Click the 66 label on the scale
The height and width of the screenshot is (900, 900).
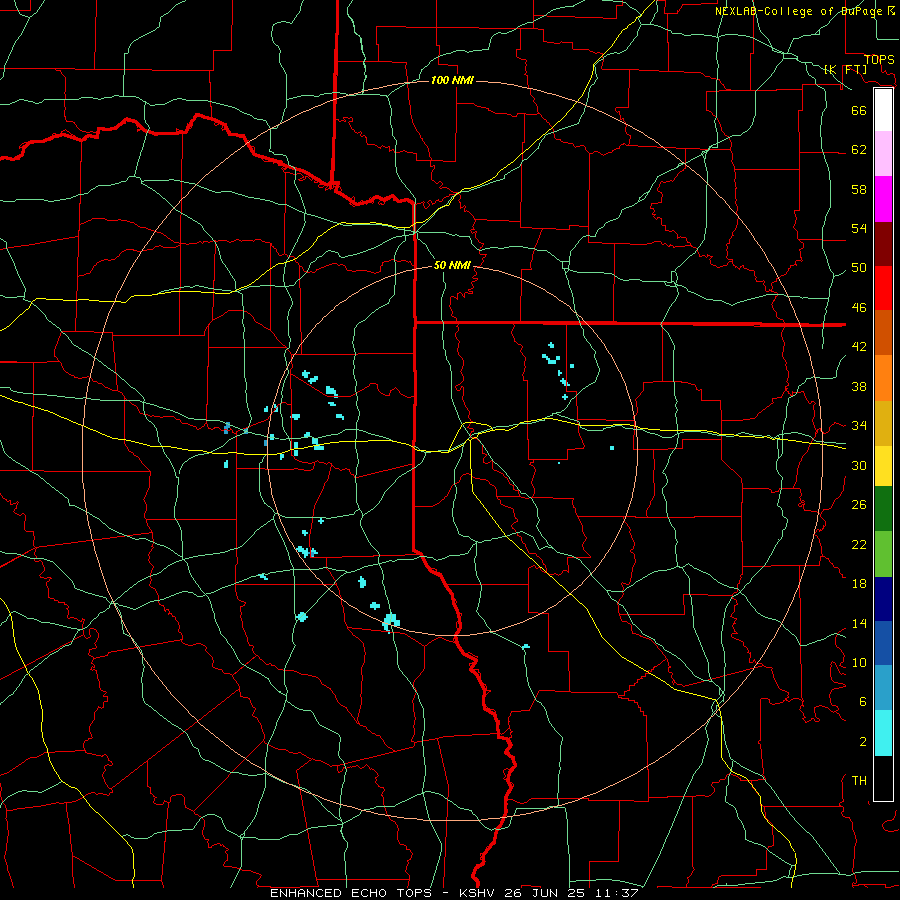tap(859, 110)
